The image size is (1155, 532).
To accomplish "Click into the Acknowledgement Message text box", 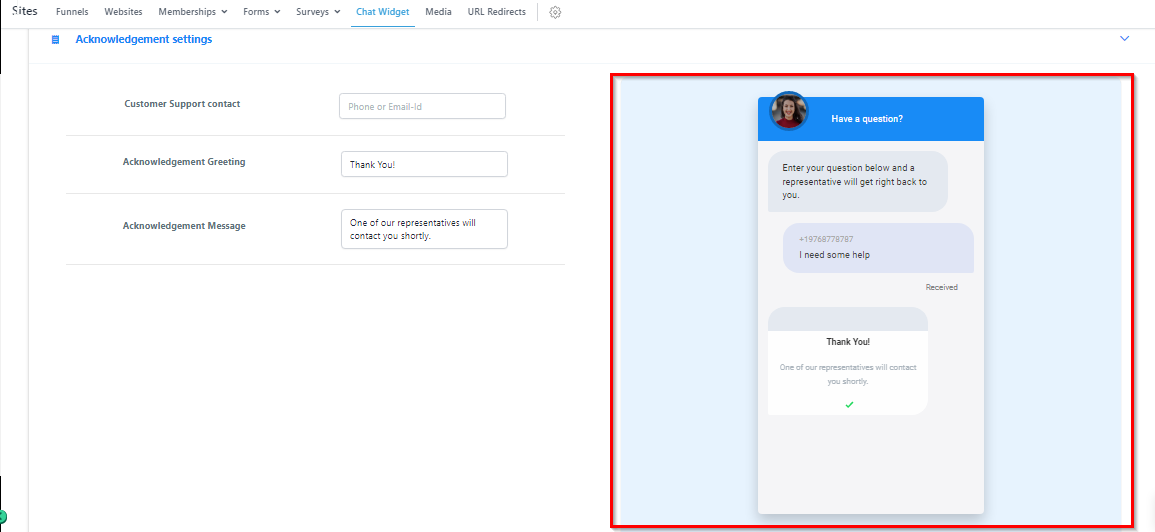I will click(424, 229).
